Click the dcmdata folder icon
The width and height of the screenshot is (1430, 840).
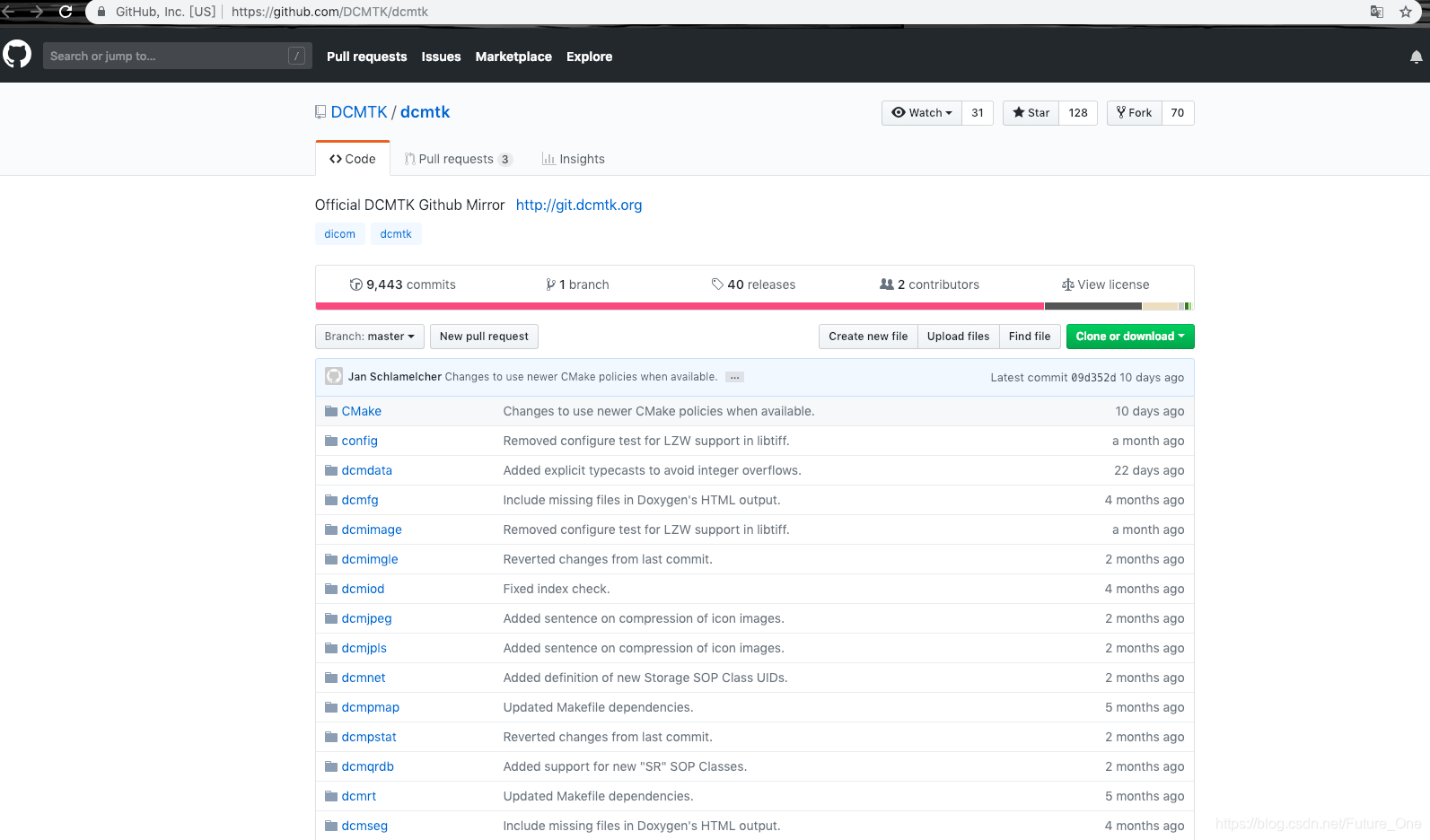[x=331, y=470]
